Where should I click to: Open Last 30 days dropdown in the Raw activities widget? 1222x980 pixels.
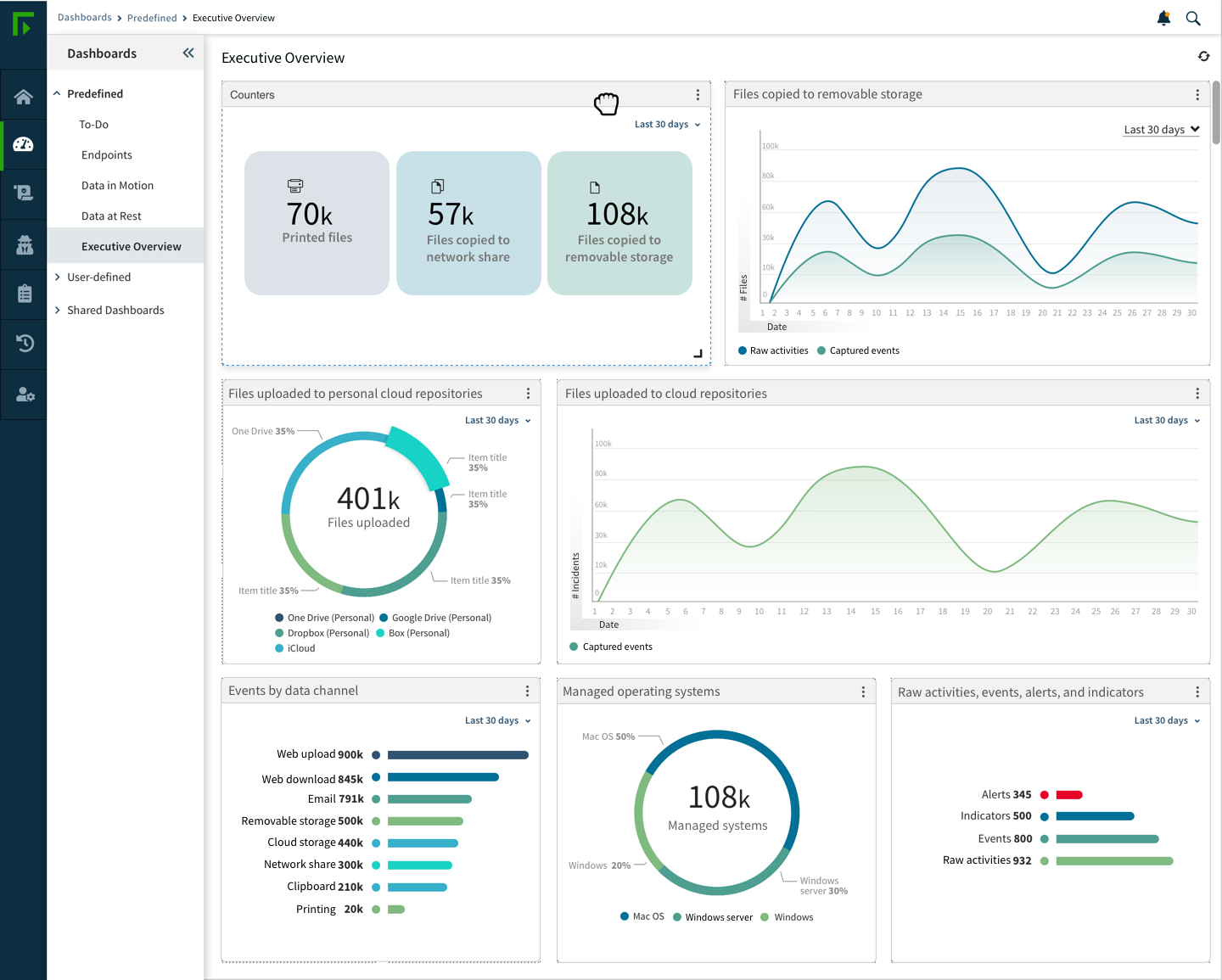(x=1168, y=721)
